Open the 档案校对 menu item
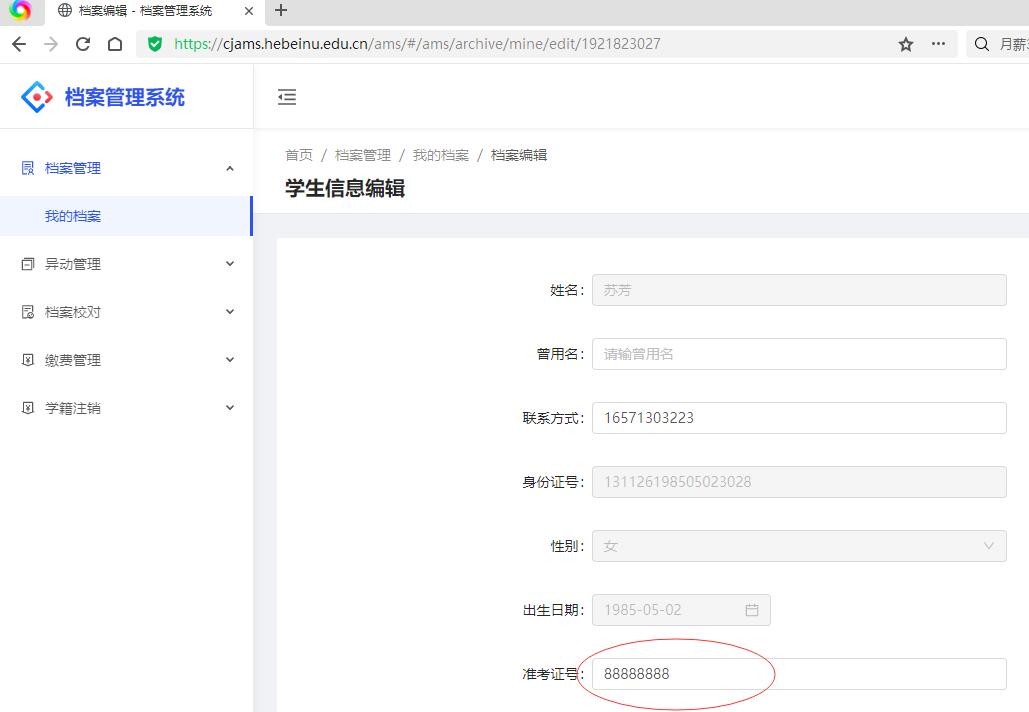1029x712 pixels. pyautogui.click(x=126, y=312)
